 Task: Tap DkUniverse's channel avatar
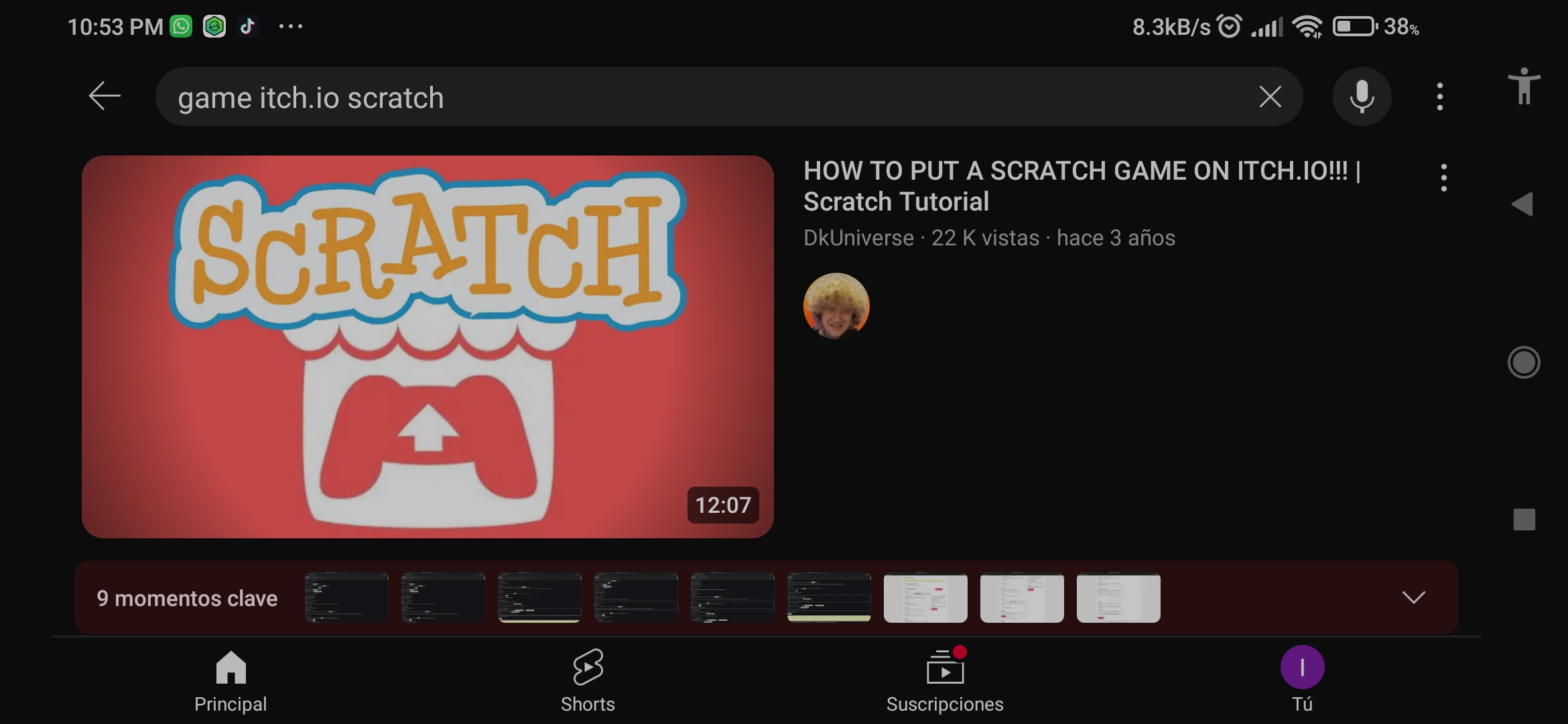pyautogui.click(x=836, y=306)
